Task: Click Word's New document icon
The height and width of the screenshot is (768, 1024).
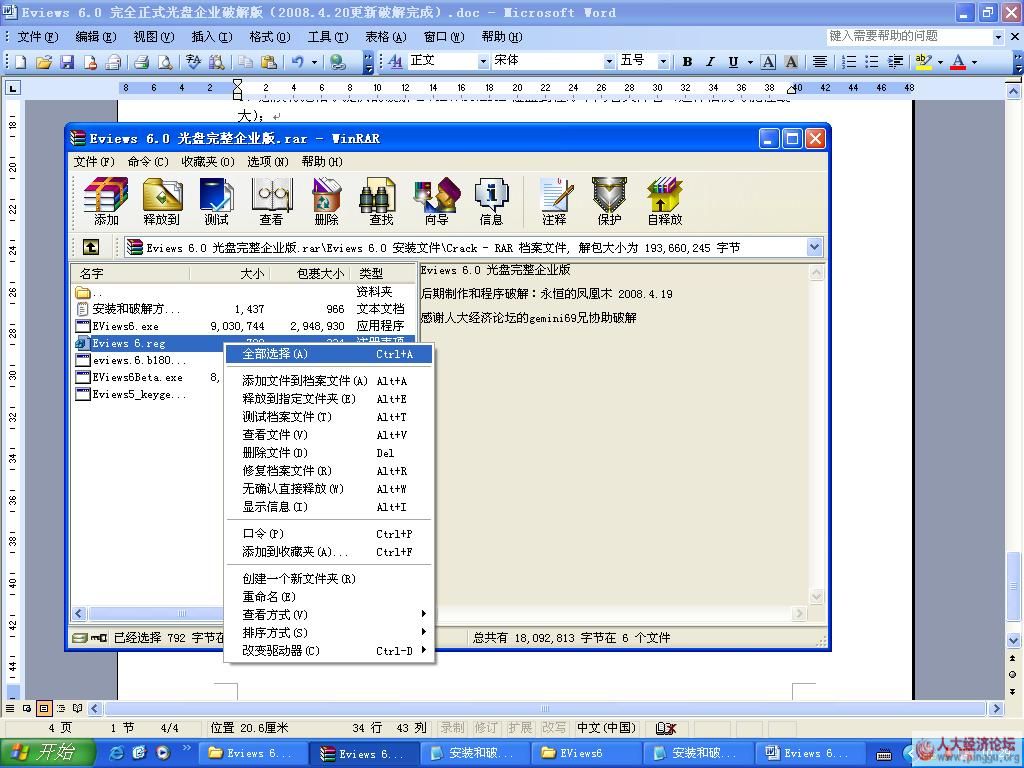Action: pyautogui.click(x=20, y=62)
